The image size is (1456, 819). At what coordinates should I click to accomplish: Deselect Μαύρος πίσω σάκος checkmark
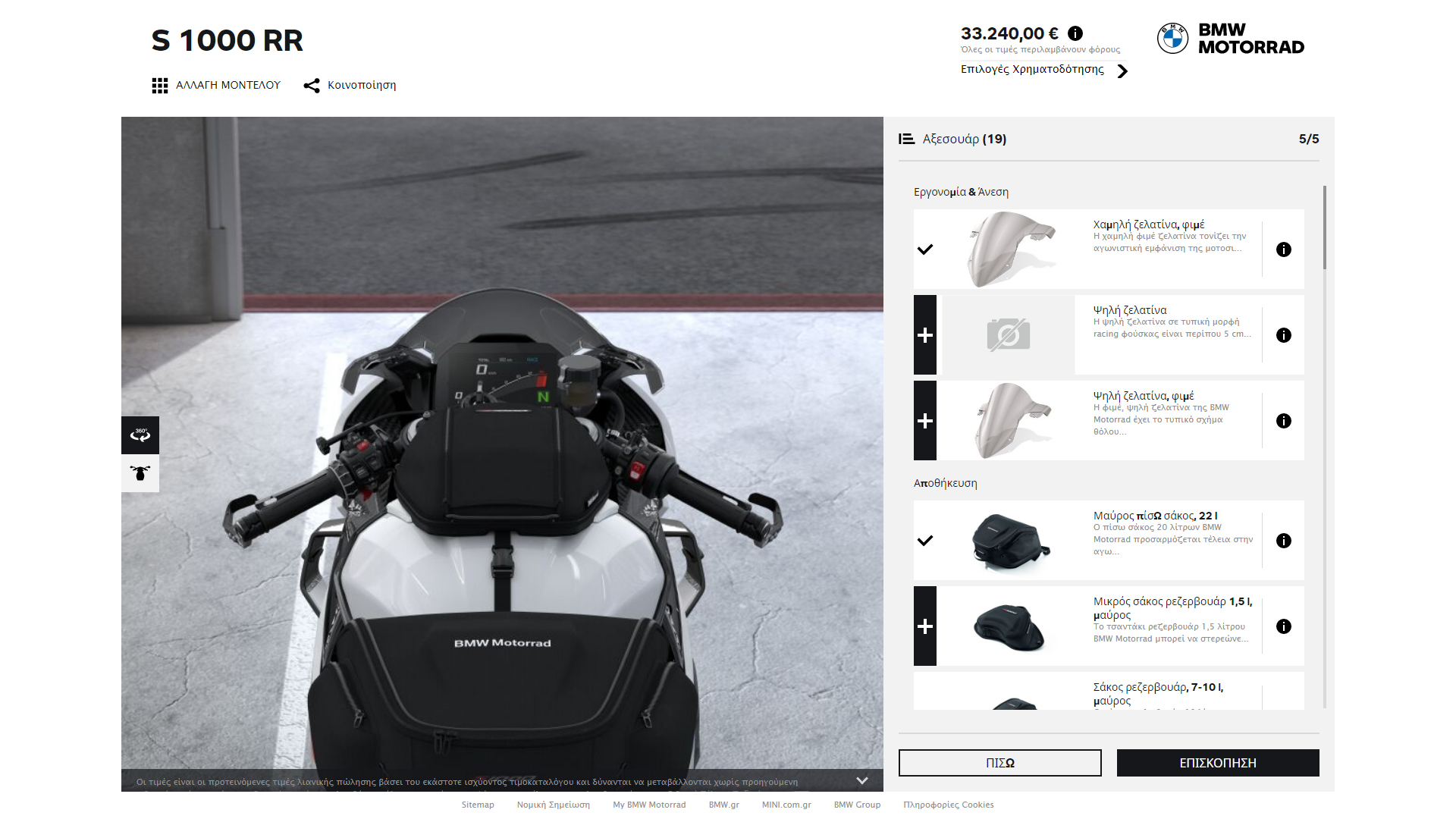tap(925, 541)
